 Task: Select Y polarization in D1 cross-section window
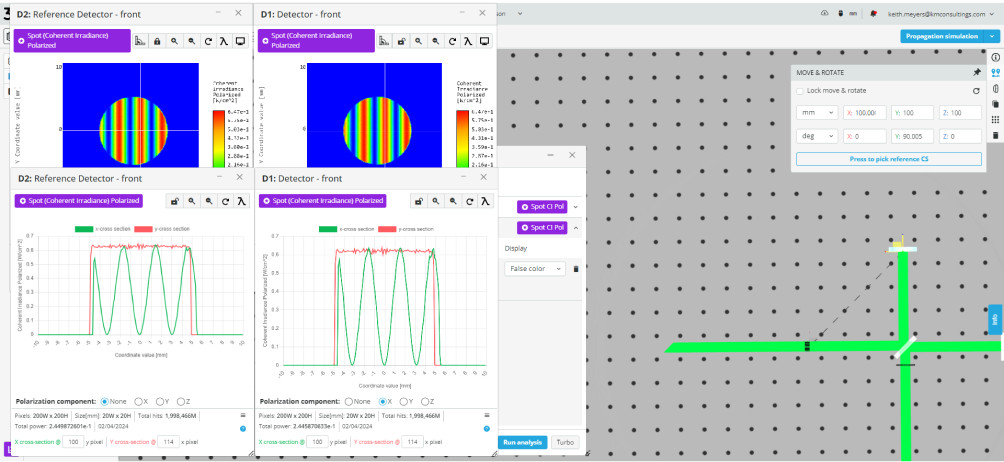point(403,401)
